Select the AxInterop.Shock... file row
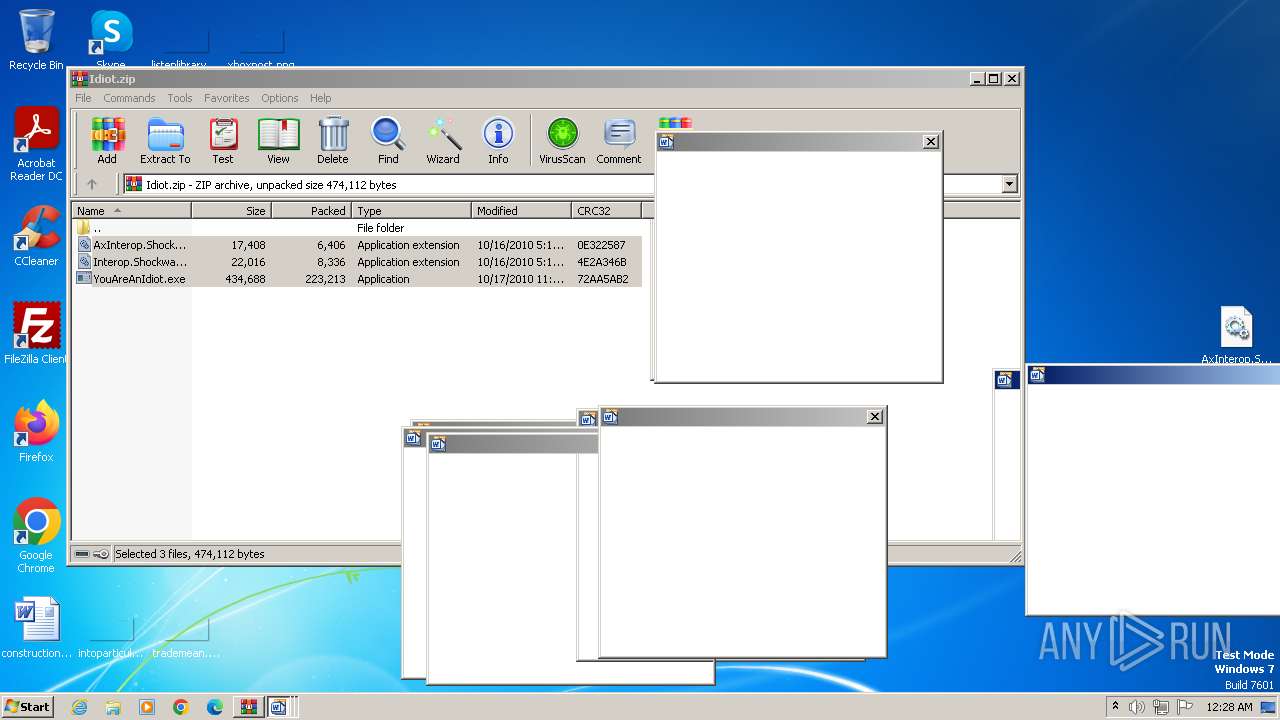 pos(357,245)
